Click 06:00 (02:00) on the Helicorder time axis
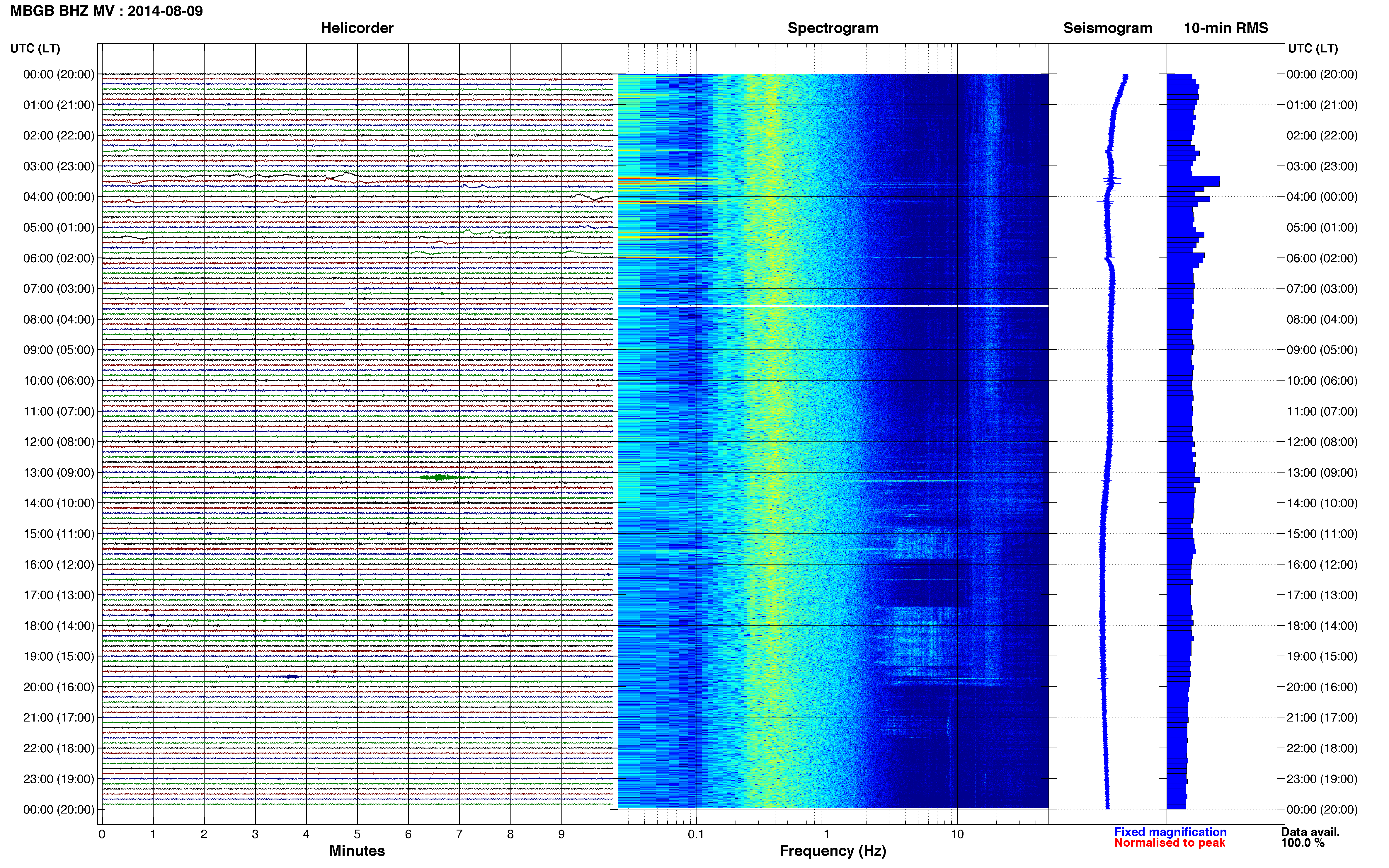Viewport: 1389px width, 868px height. (x=59, y=258)
